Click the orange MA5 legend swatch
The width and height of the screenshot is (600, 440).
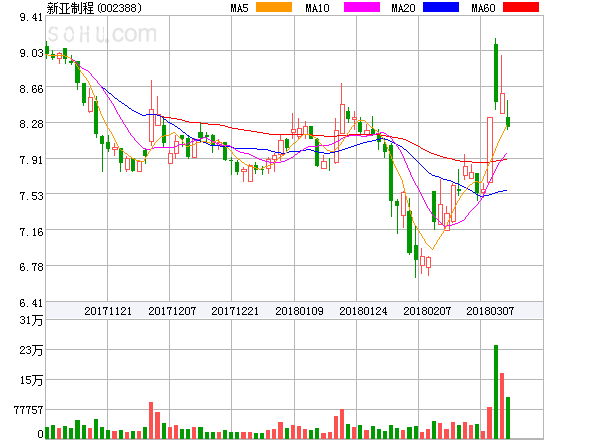(x=274, y=7)
